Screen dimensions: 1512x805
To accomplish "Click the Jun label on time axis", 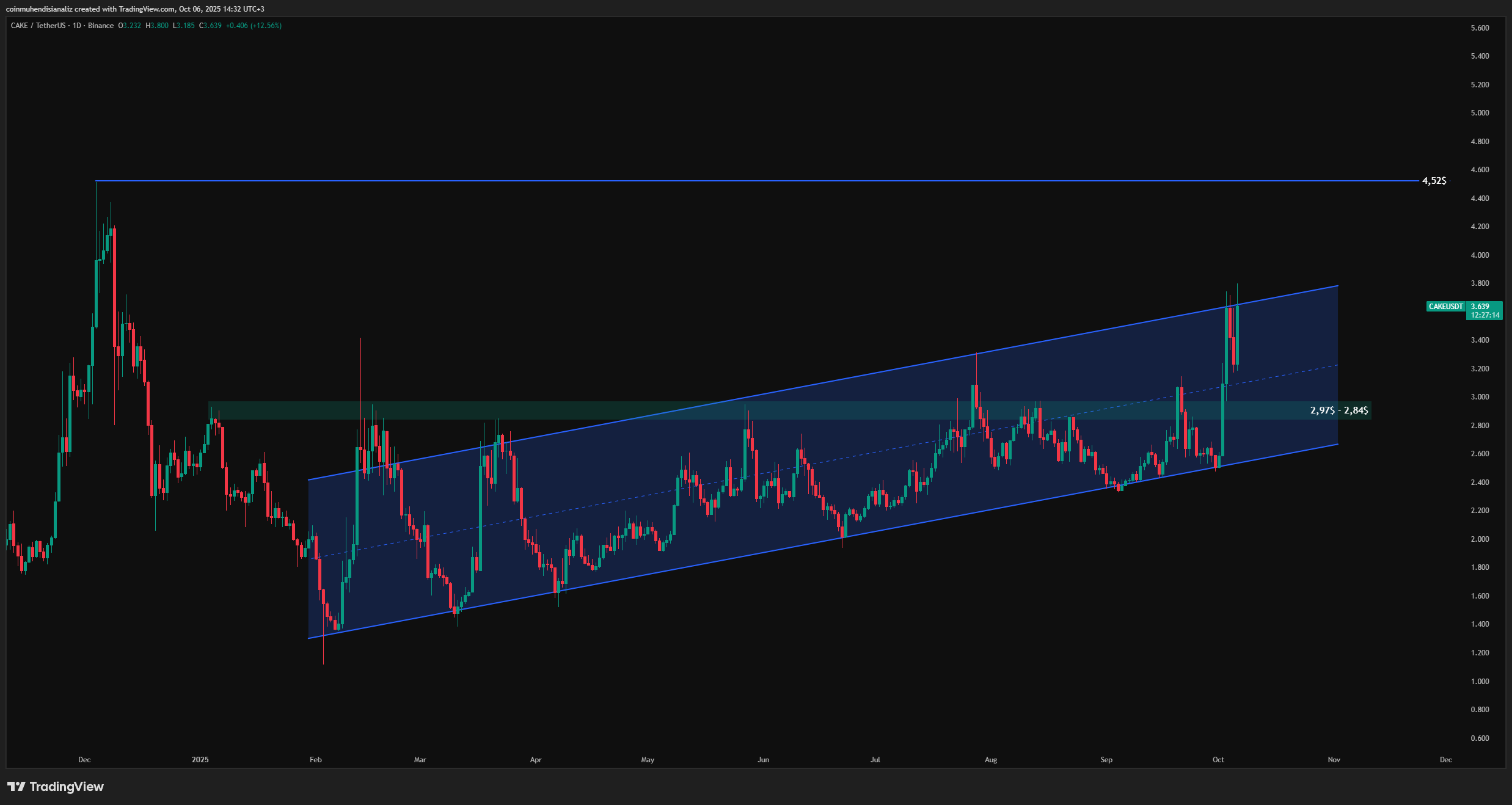I will click(x=763, y=760).
